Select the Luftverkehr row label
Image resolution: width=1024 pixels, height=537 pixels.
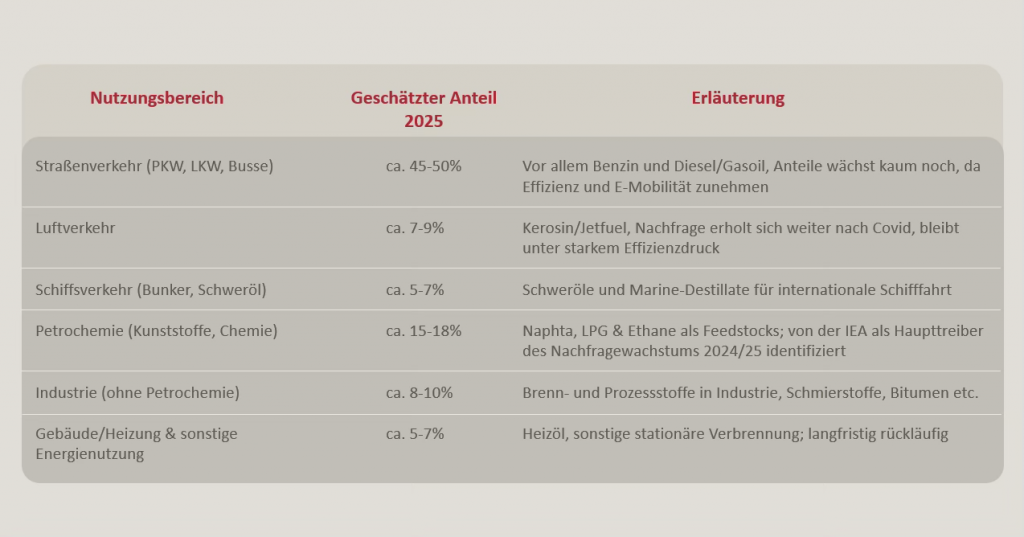(x=75, y=228)
